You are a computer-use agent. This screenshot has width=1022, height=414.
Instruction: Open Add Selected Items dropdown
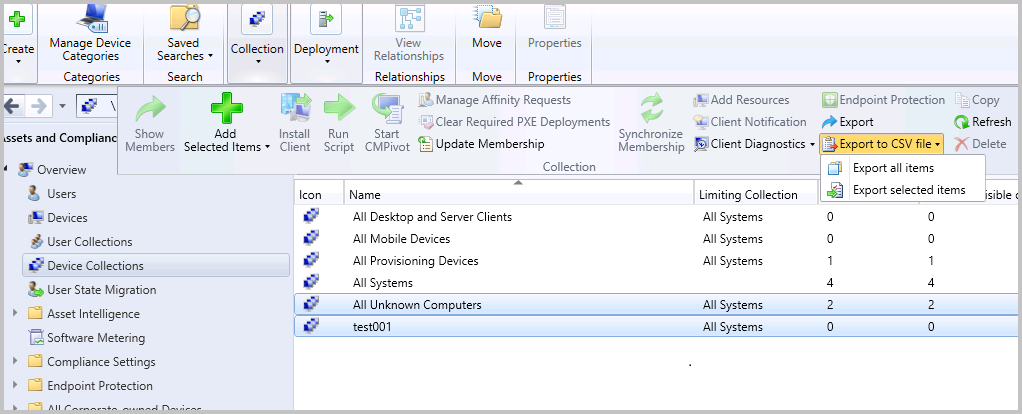(x=228, y=147)
